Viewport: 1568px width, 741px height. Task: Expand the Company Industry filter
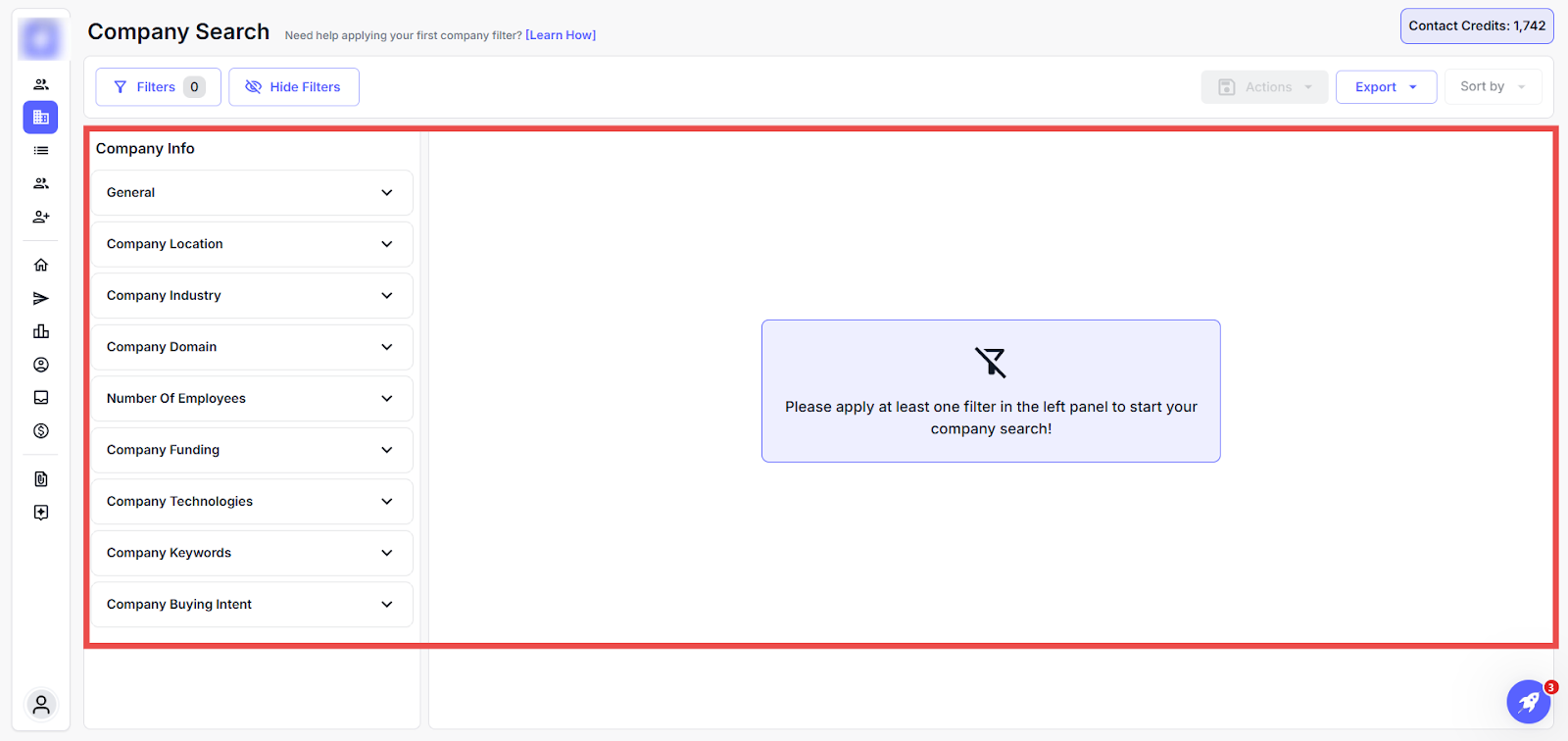252,296
